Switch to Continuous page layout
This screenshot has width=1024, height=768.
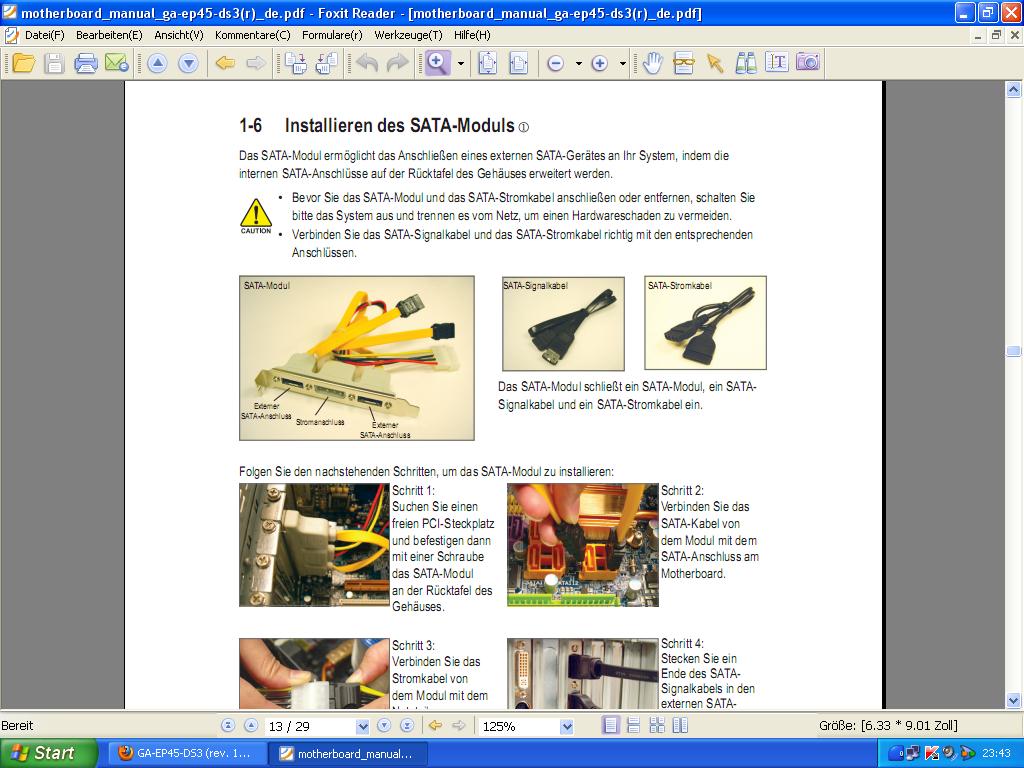[x=633, y=726]
